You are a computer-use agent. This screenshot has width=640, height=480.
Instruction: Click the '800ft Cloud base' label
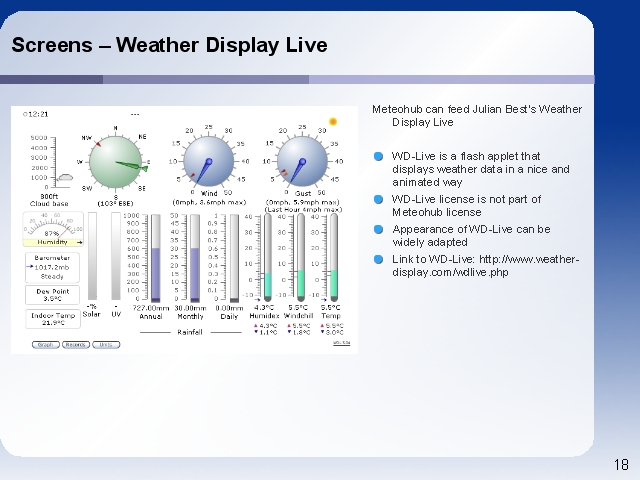pos(49,200)
